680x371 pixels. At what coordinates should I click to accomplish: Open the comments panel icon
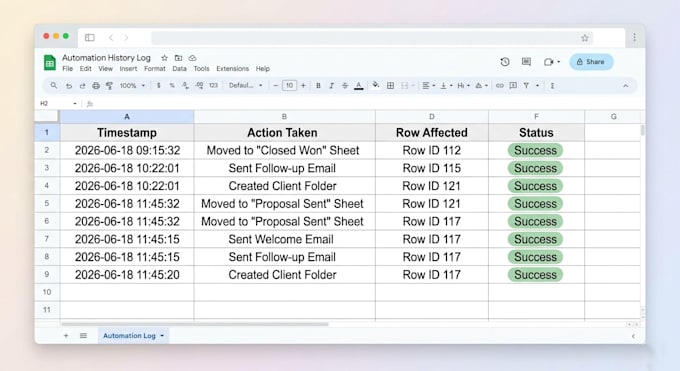(x=526, y=62)
